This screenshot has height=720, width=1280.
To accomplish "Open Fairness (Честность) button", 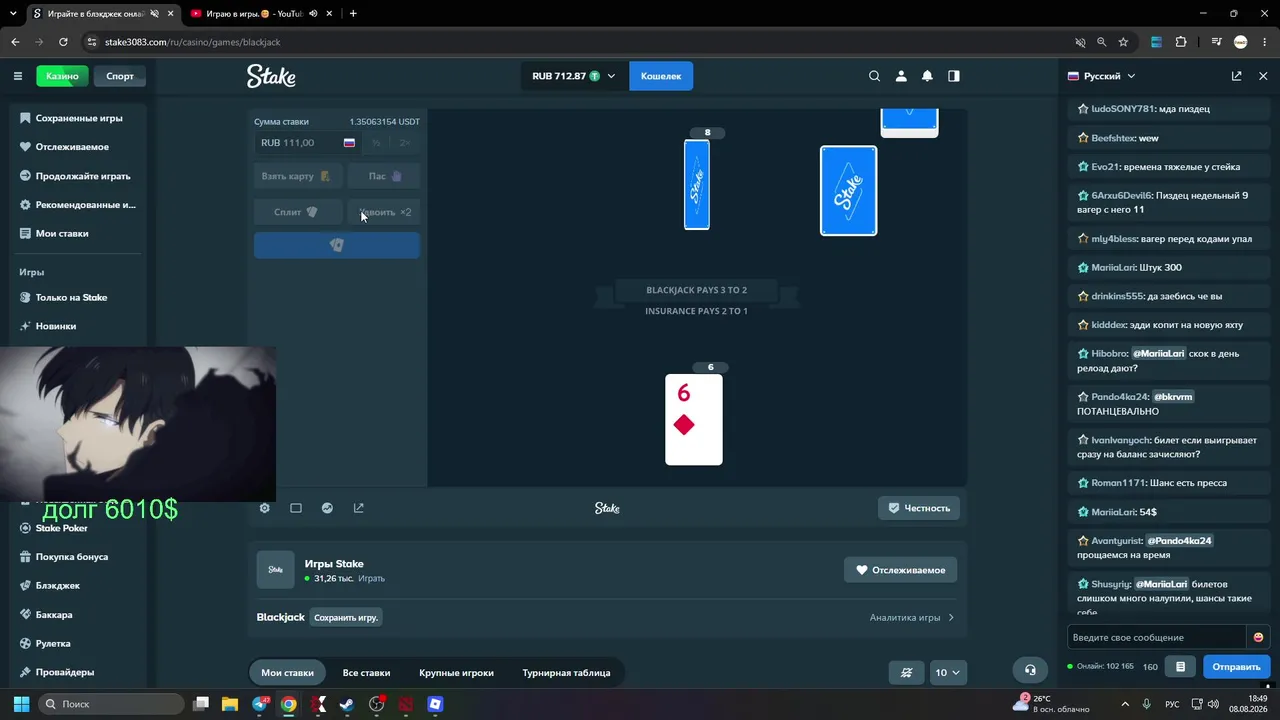I will tap(919, 508).
